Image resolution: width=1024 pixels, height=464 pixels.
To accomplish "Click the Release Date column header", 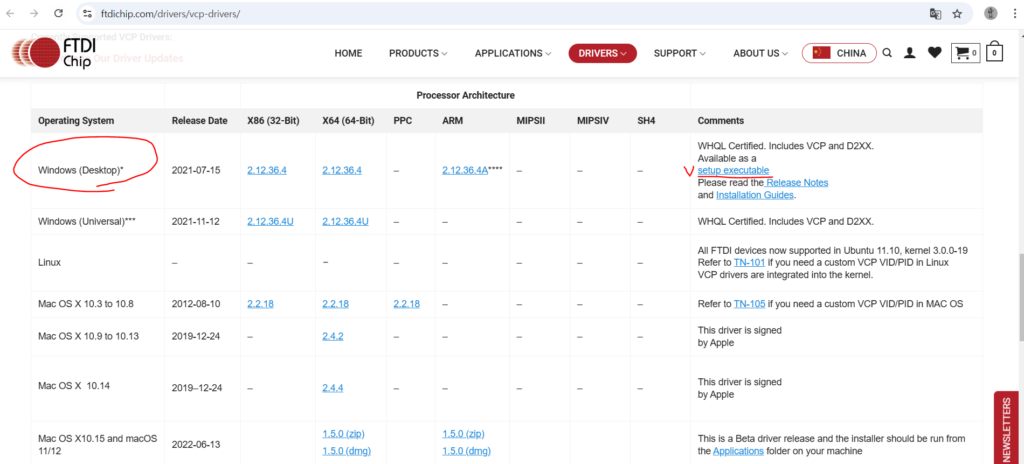I will pyautogui.click(x=199, y=121).
